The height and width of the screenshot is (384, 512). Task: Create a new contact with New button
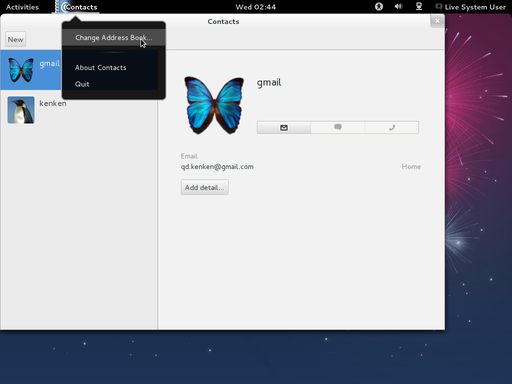point(16,39)
